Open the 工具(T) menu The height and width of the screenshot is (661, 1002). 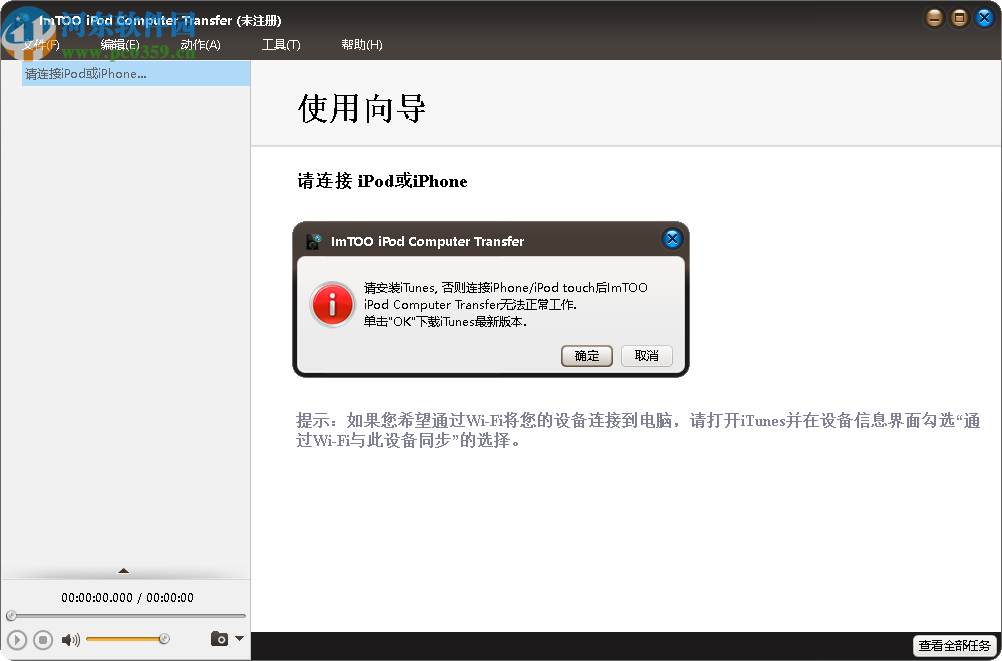coord(281,44)
